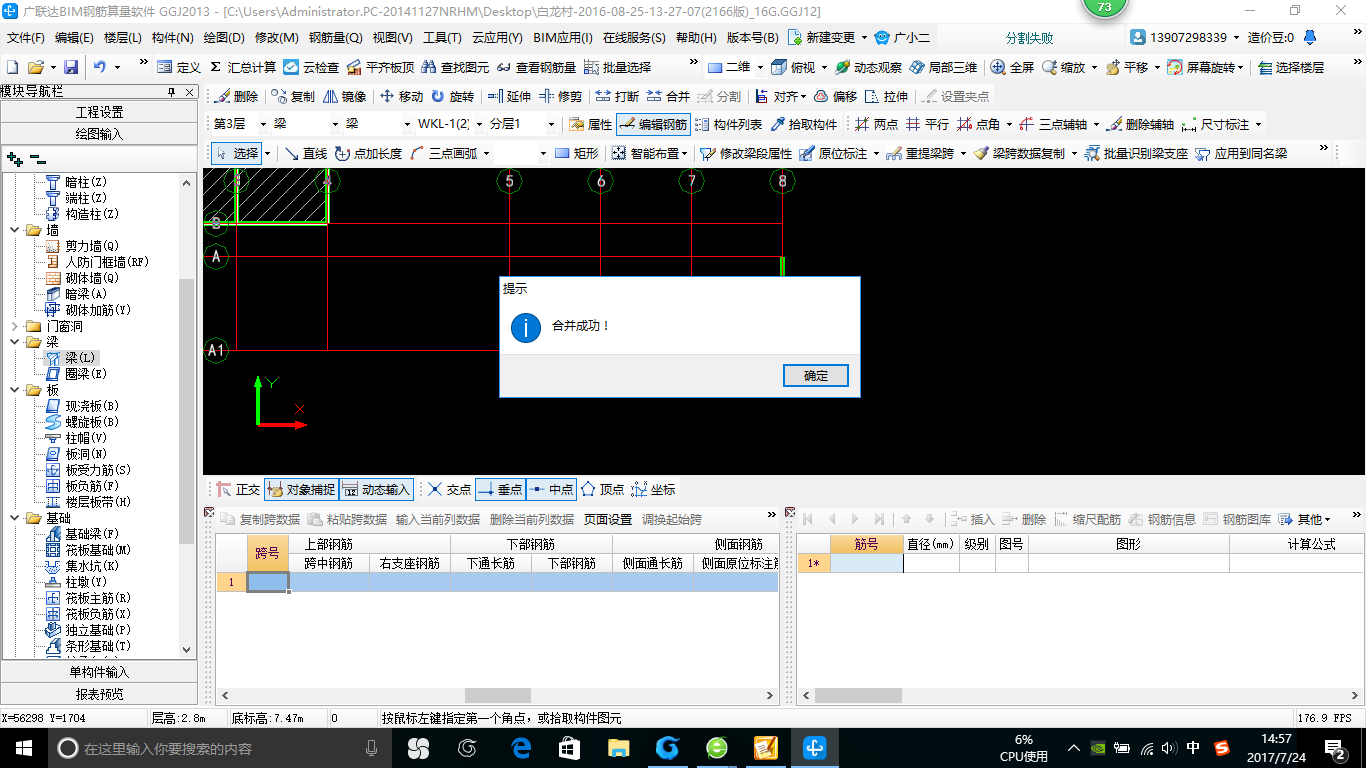Screen dimensions: 1366x768
Task: Toggle 正交 ortho mode
Action: [x=239, y=489]
